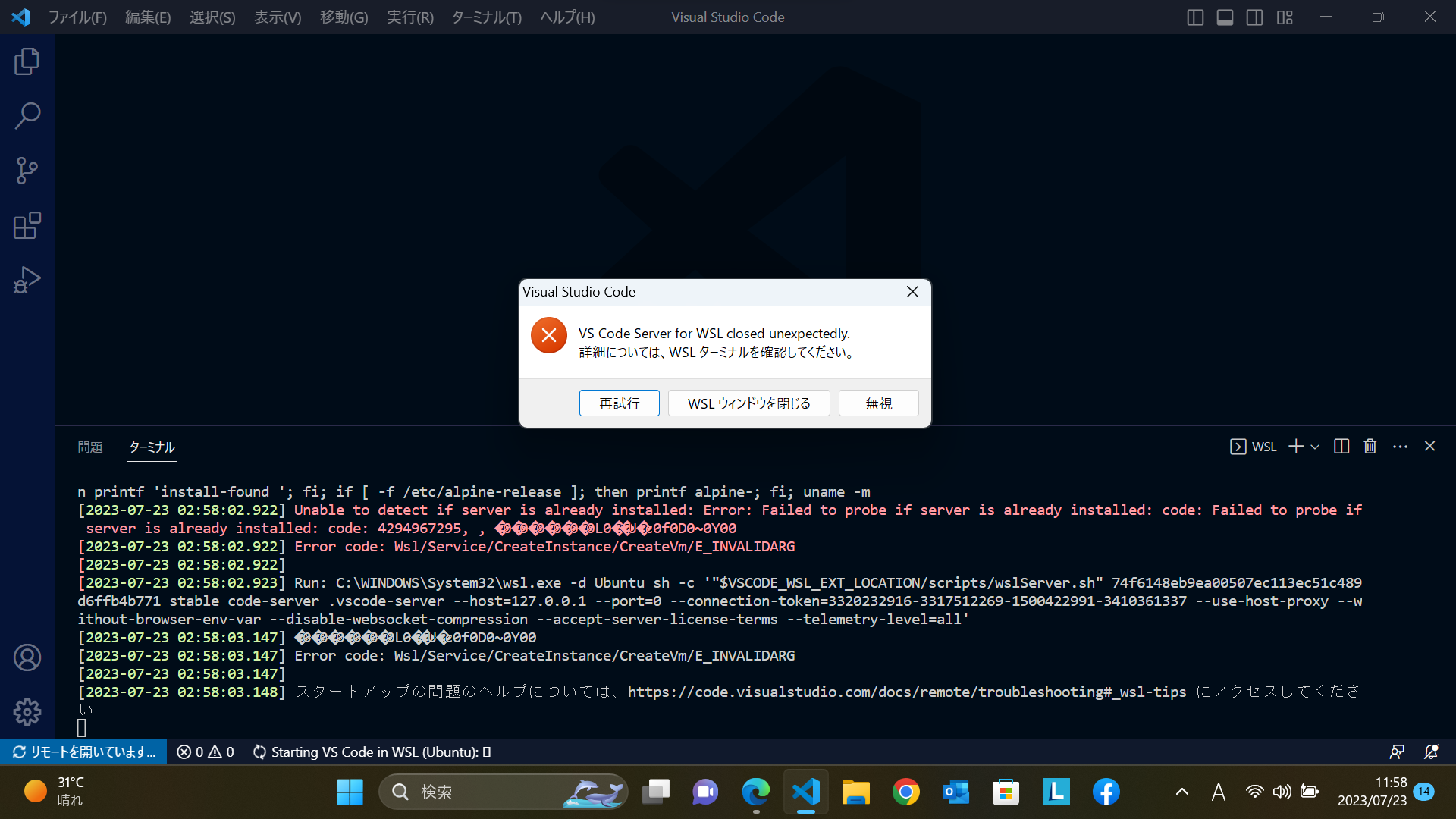1456x819 pixels.
Task: Open errors and warnings status item
Action: [x=206, y=752]
